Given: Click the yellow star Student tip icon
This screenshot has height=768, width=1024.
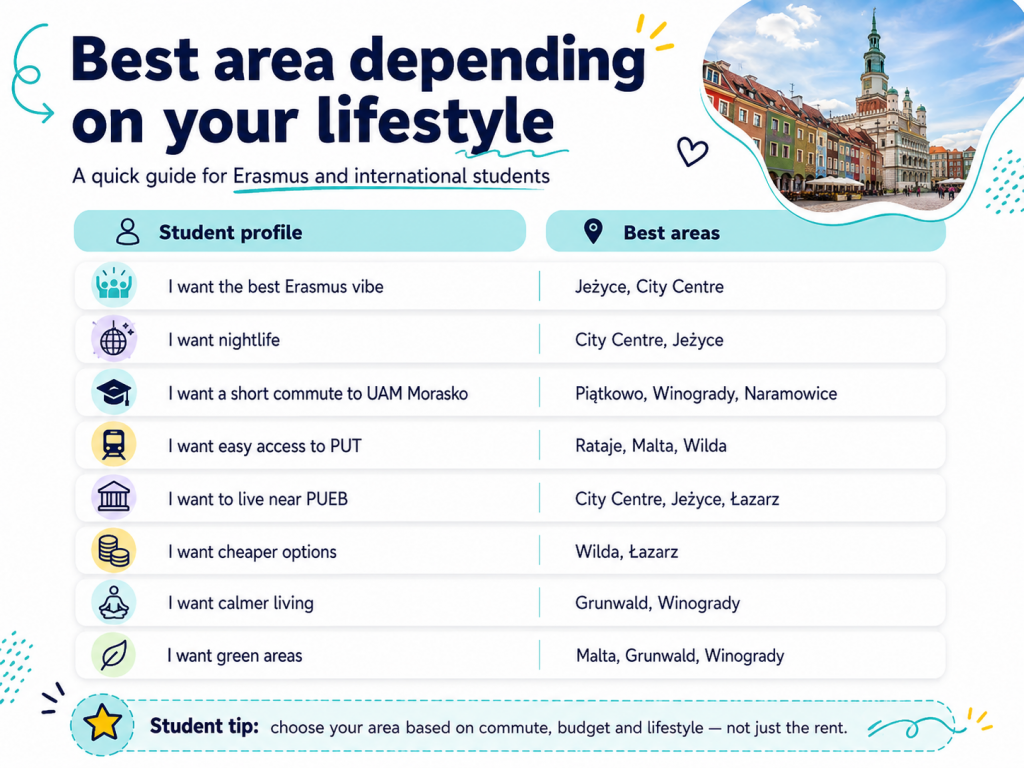Looking at the screenshot, I should click(x=103, y=725).
